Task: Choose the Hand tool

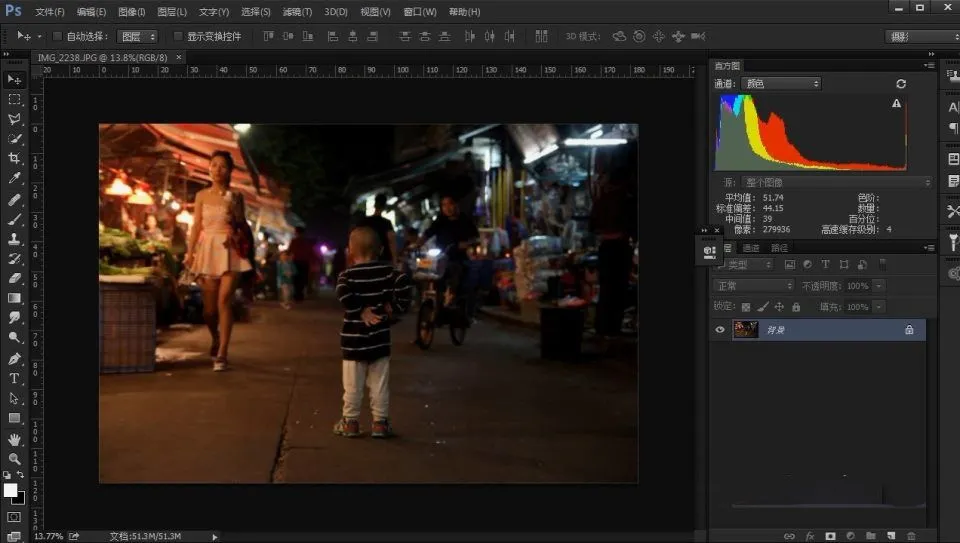Action: click(14, 438)
